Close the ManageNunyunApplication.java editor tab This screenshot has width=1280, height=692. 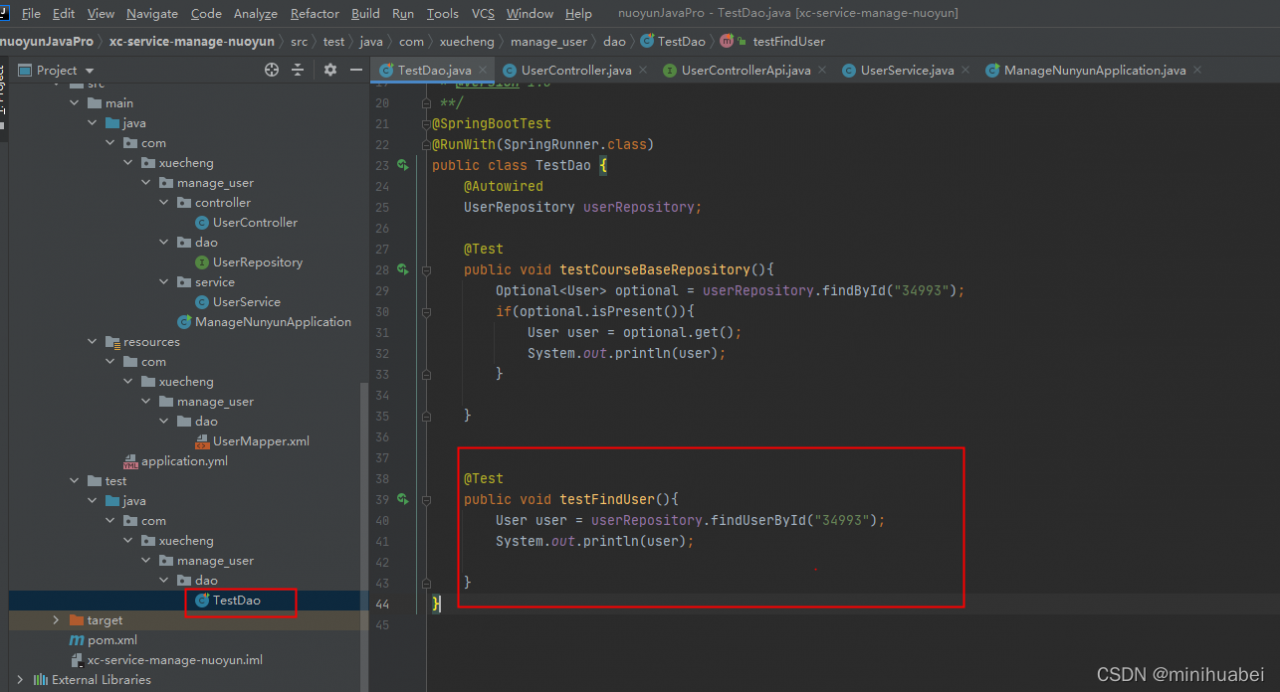point(1197,70)
